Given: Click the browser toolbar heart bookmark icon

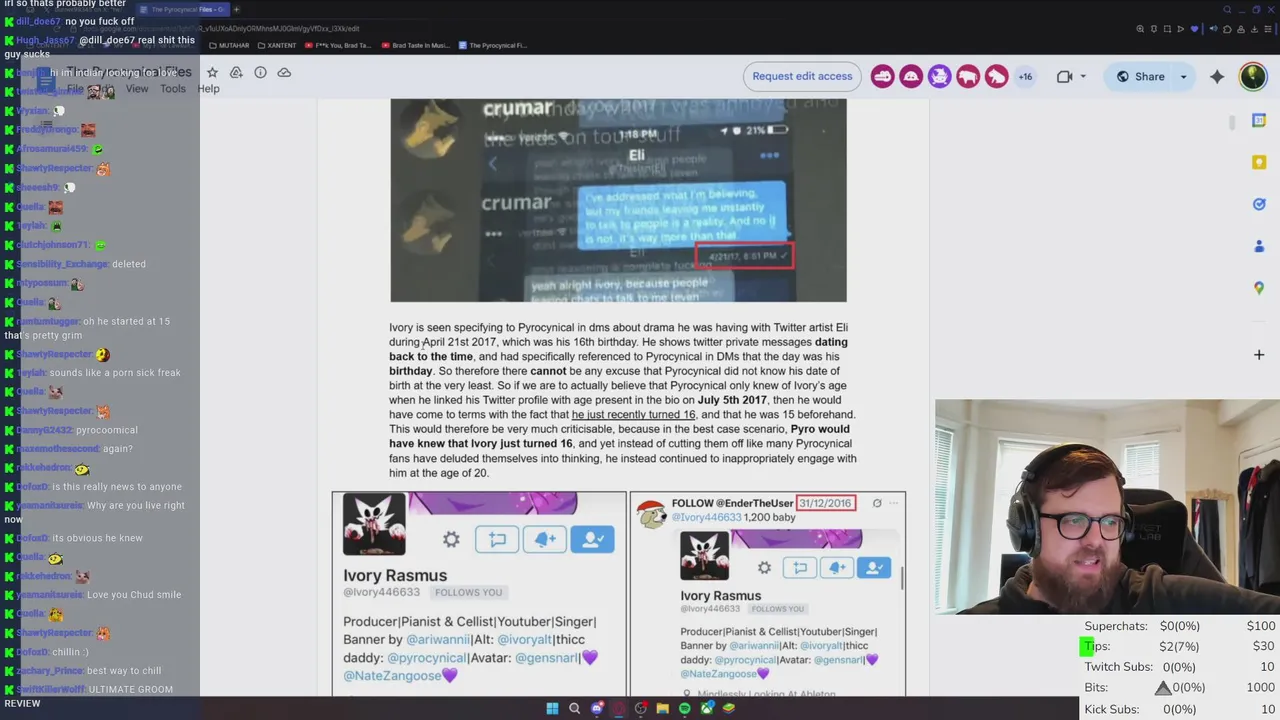Looking at the screenshot, I should (1194, 29).
